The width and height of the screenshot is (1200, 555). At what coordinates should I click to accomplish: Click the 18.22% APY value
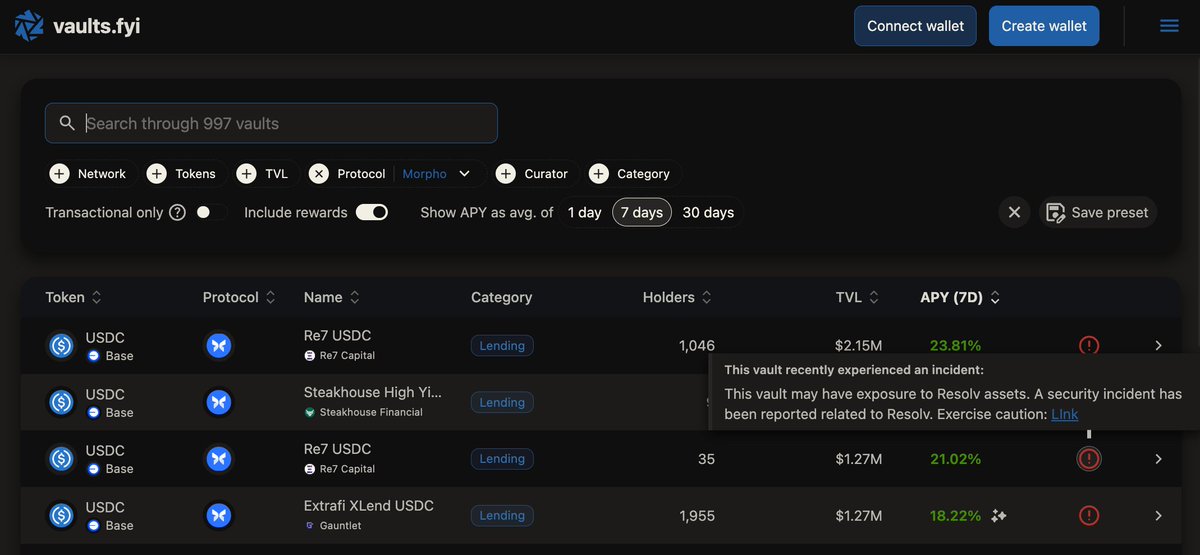pos(955,516)
